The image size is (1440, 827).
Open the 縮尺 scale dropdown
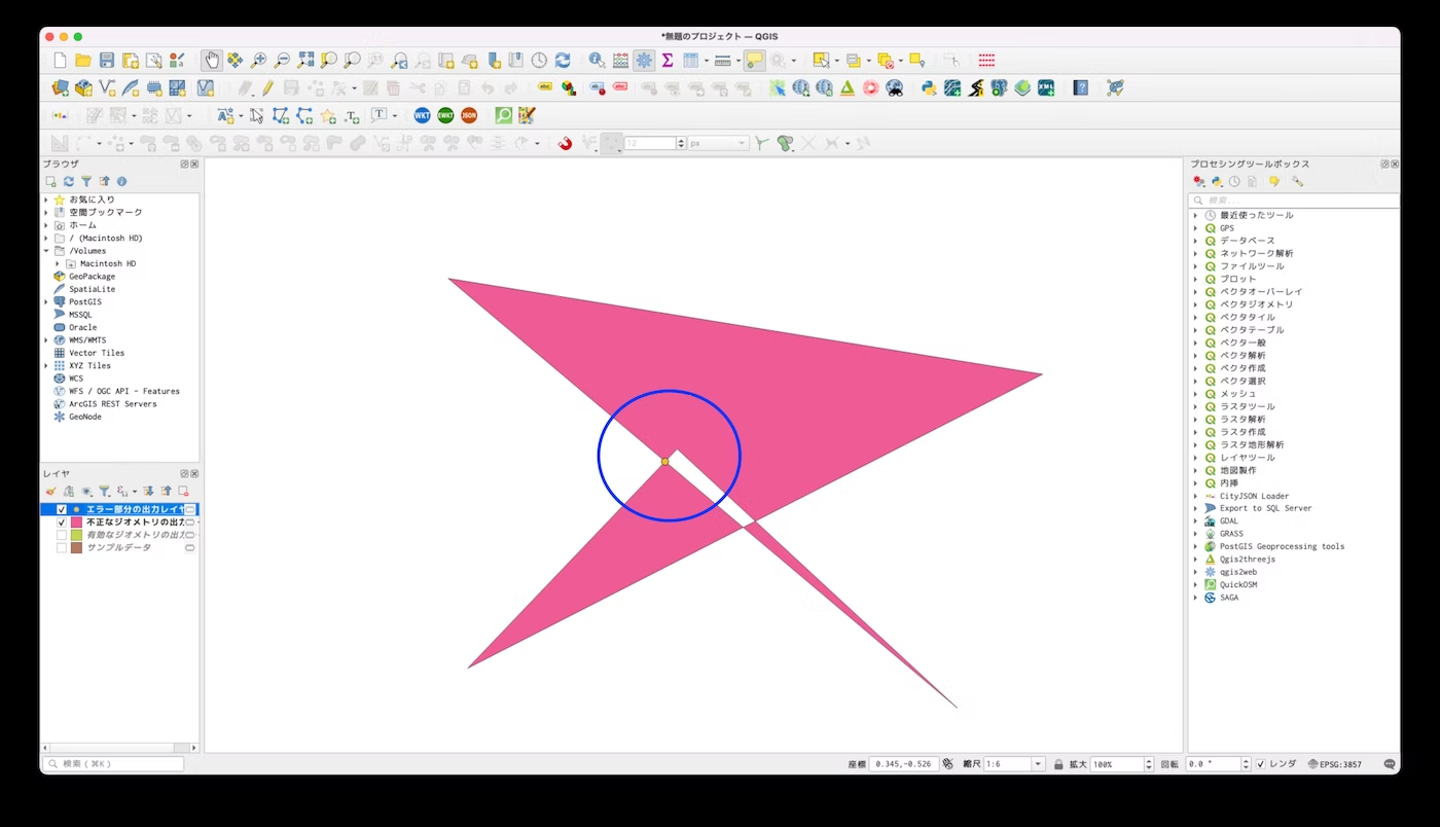(x=1037, y=764)
